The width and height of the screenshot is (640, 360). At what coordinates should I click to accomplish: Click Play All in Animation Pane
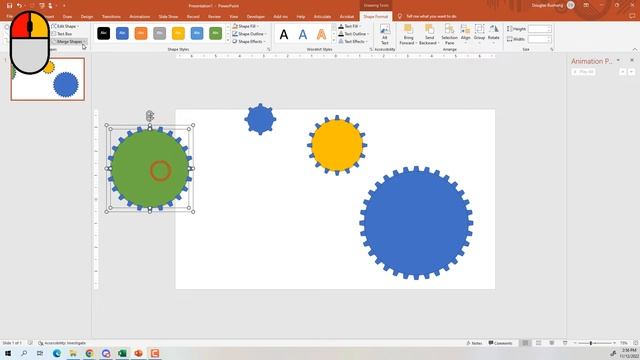(584, 72)
